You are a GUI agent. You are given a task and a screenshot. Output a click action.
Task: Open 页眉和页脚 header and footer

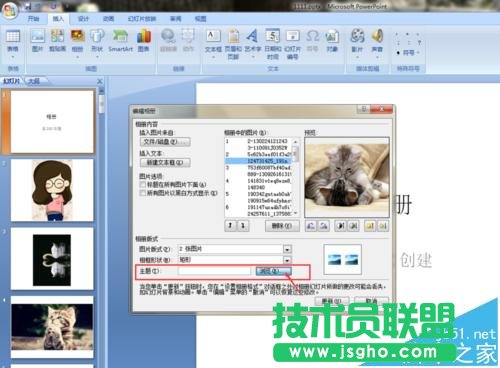233,44
